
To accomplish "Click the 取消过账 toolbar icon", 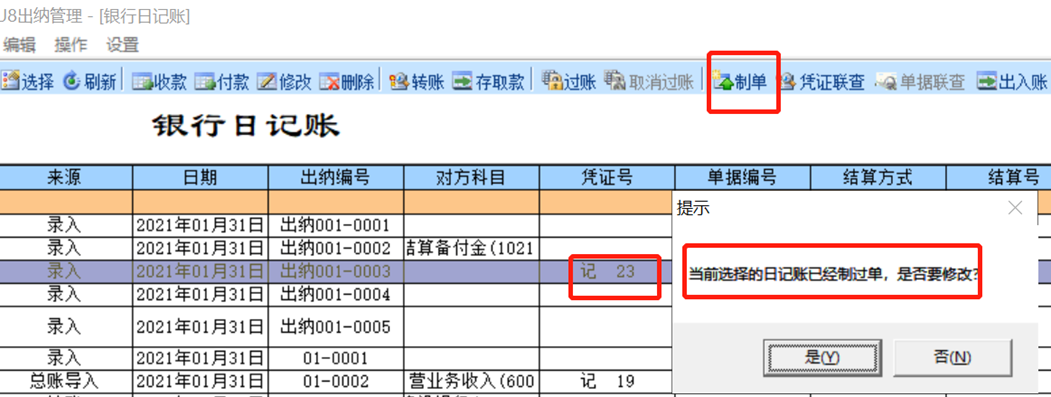I will tap(615, 81).
